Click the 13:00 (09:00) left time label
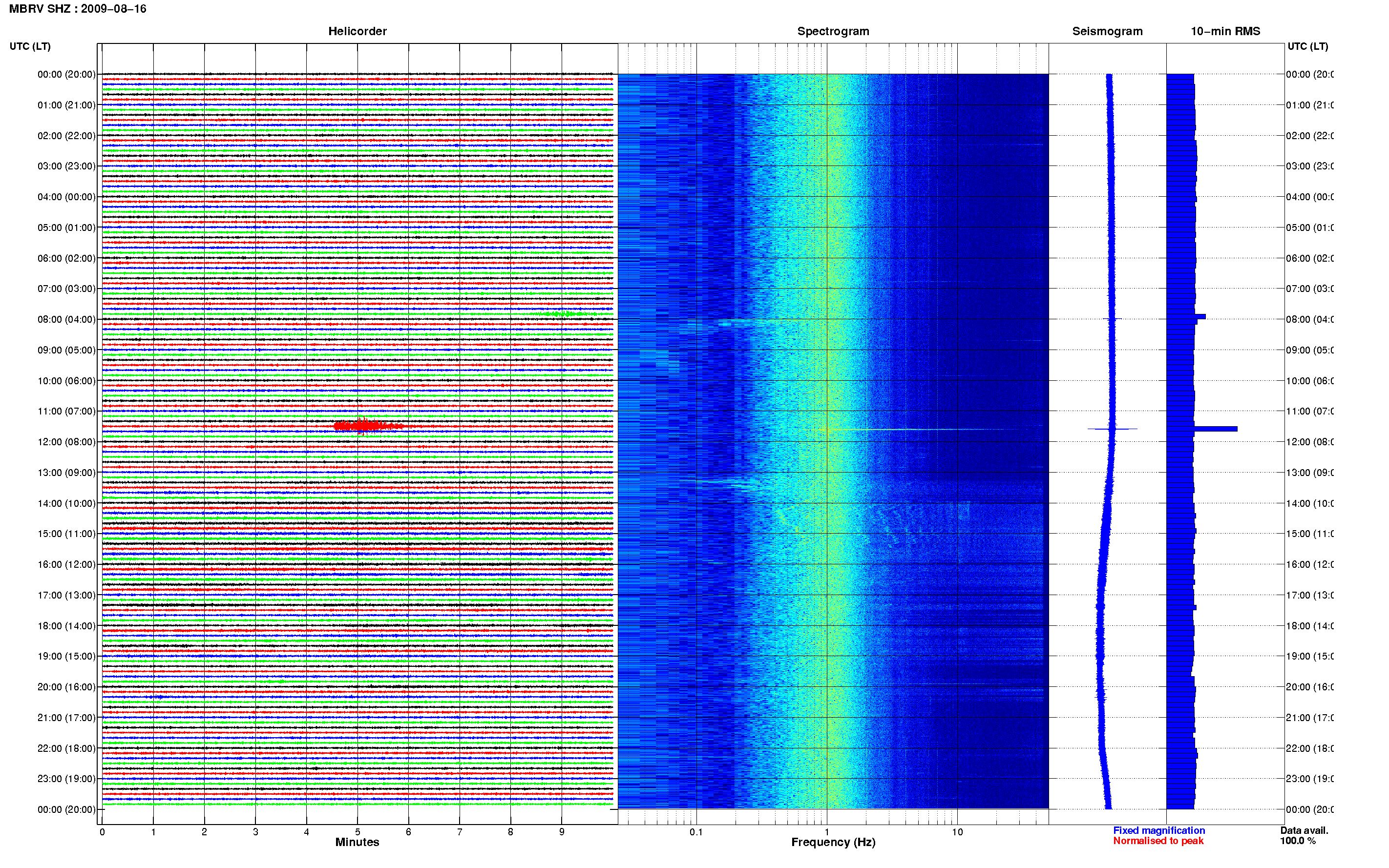The height and width of the screenshot is (868, 1389). pos(66,473)
